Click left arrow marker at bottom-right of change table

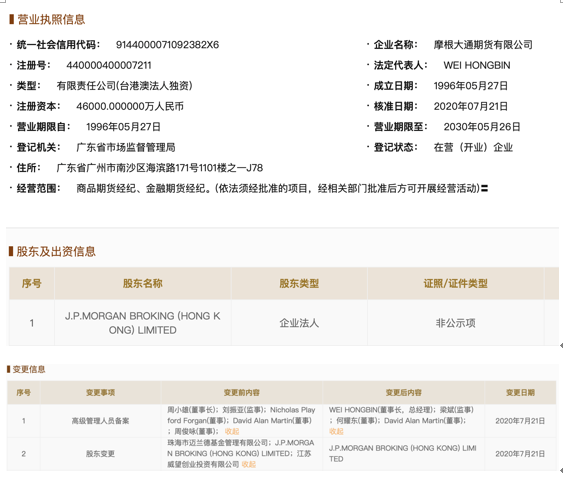click(561, 471)
